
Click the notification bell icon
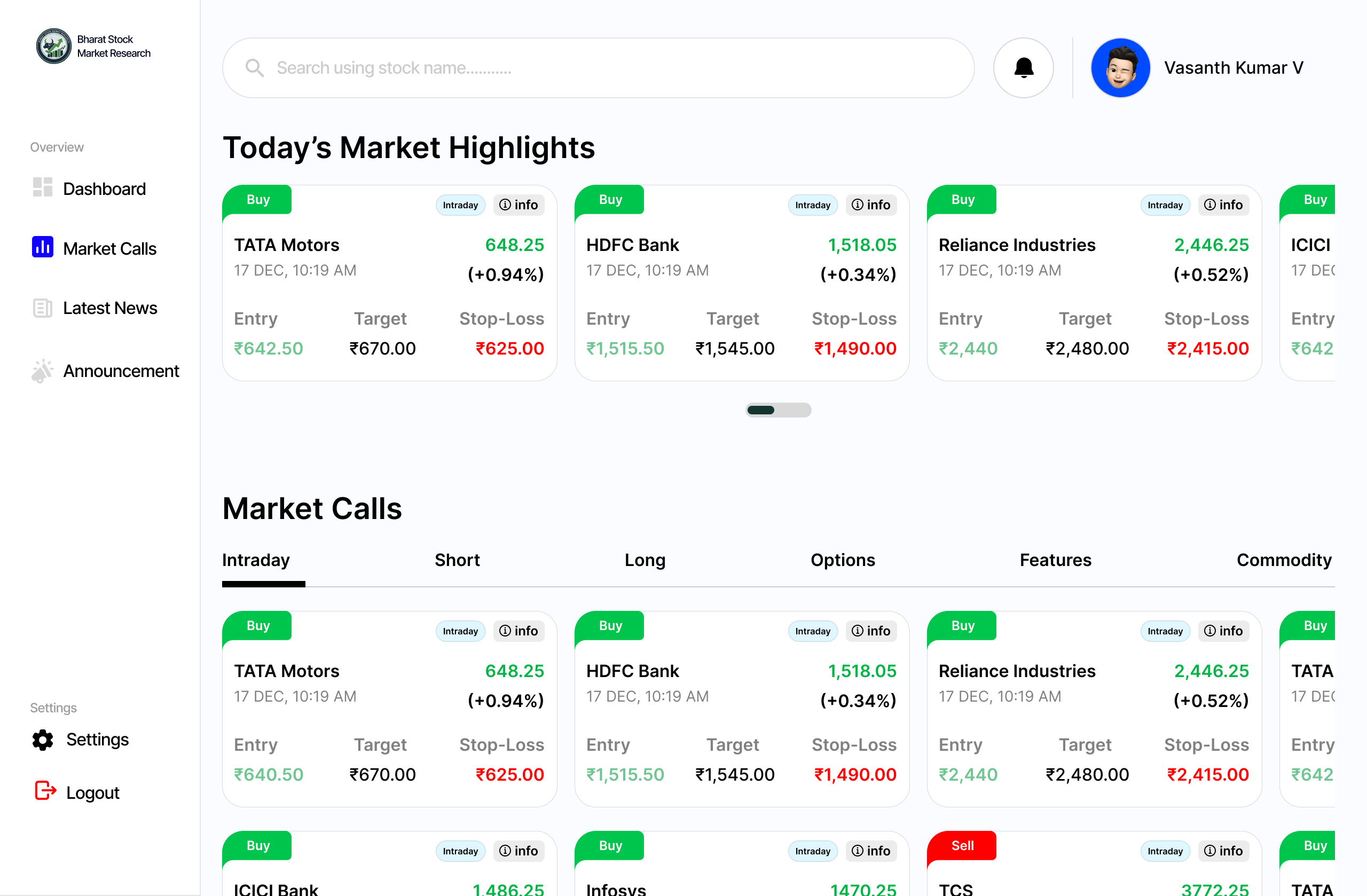point(1023,68)
